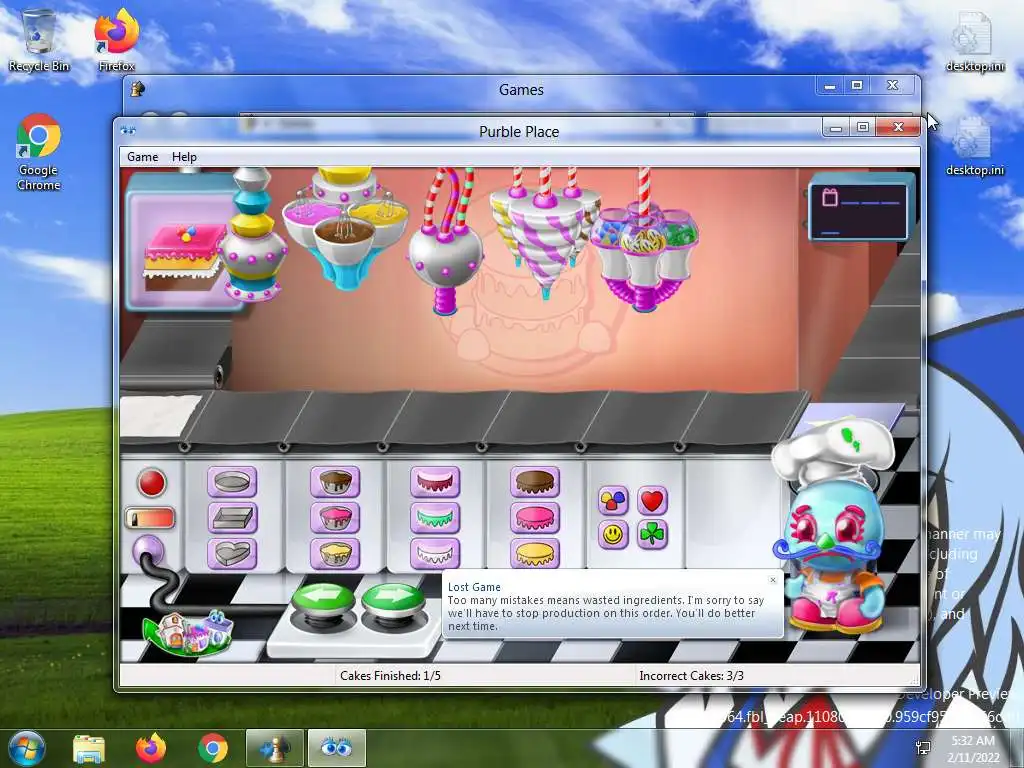Select the heart-shaped cake pan button
Viewport: 1024px width, 768px height.
[232, 553]
